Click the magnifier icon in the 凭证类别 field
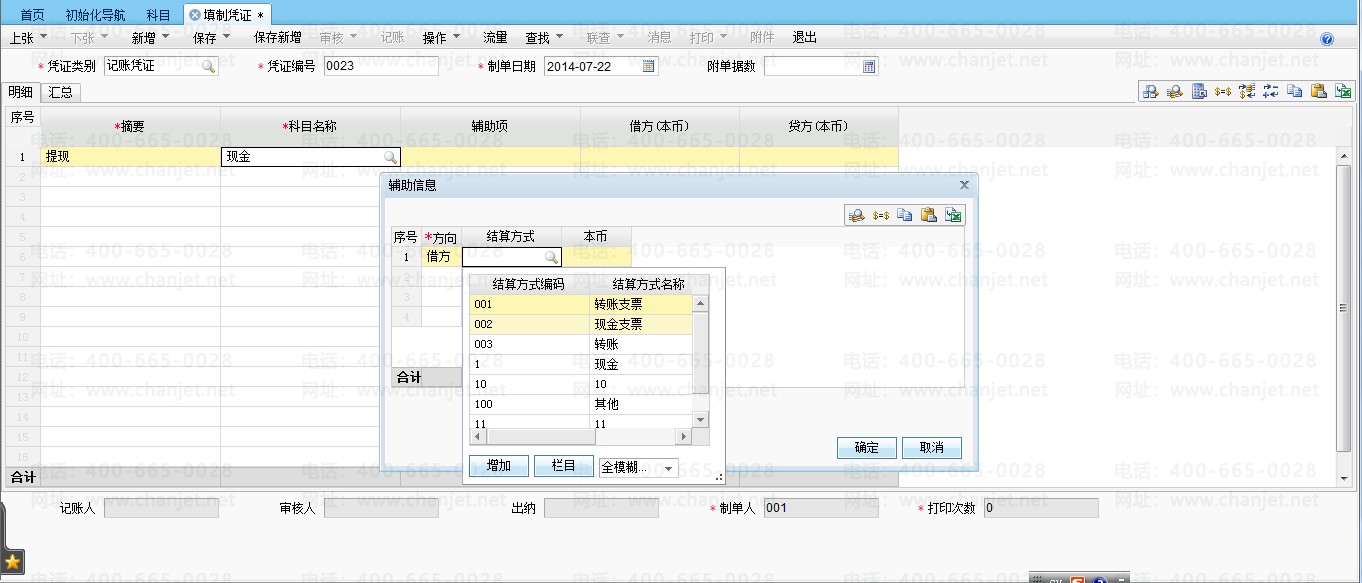 208,66
